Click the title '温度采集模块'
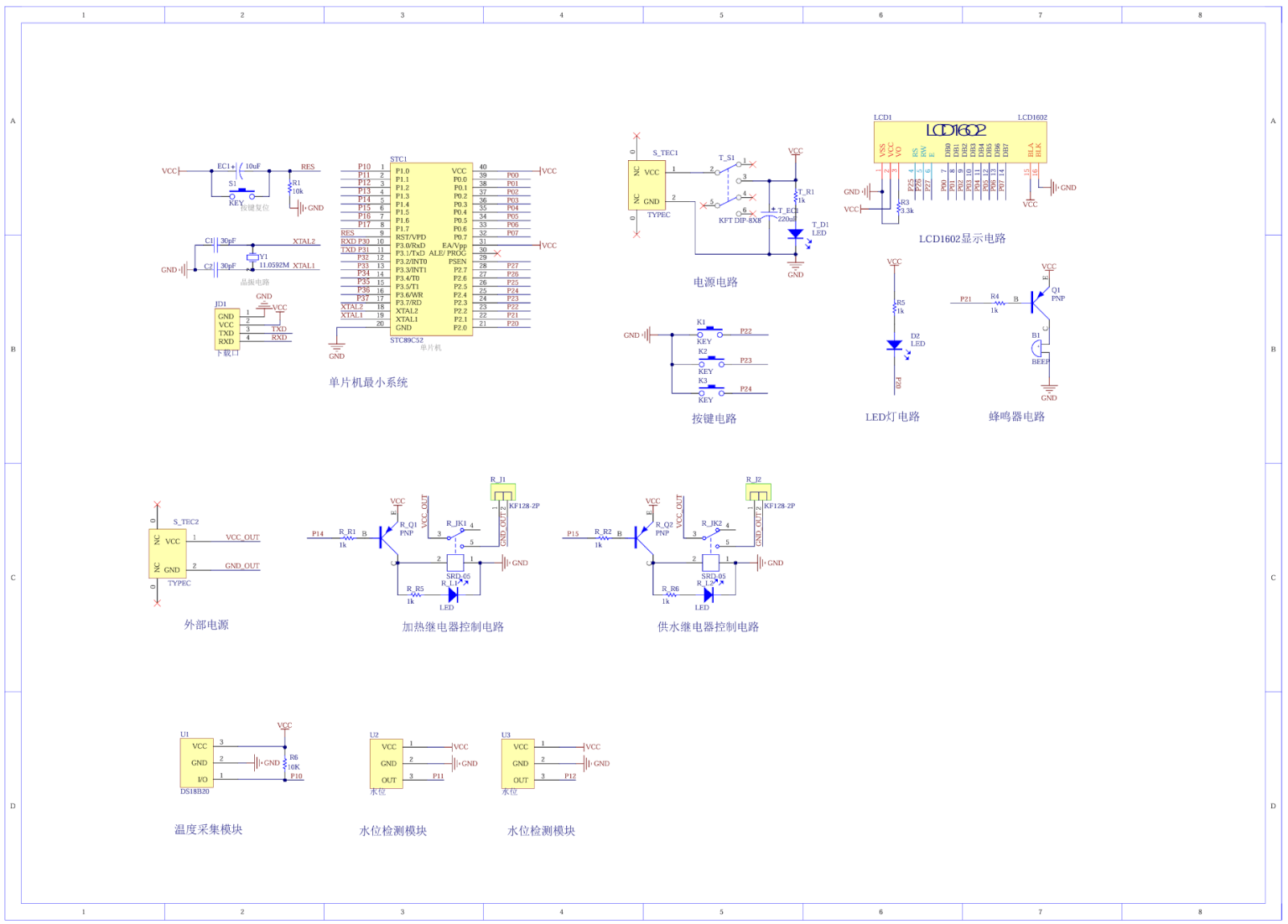The width and height of the screenshot is (1288, 924). pos(208,829)
